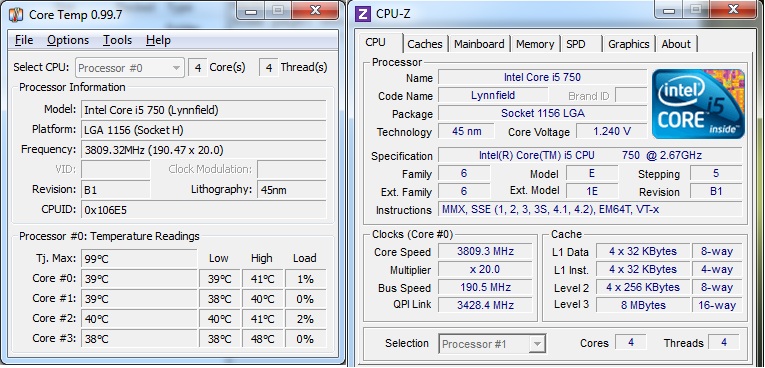Switch to the About tab

[x=676, y=44]
